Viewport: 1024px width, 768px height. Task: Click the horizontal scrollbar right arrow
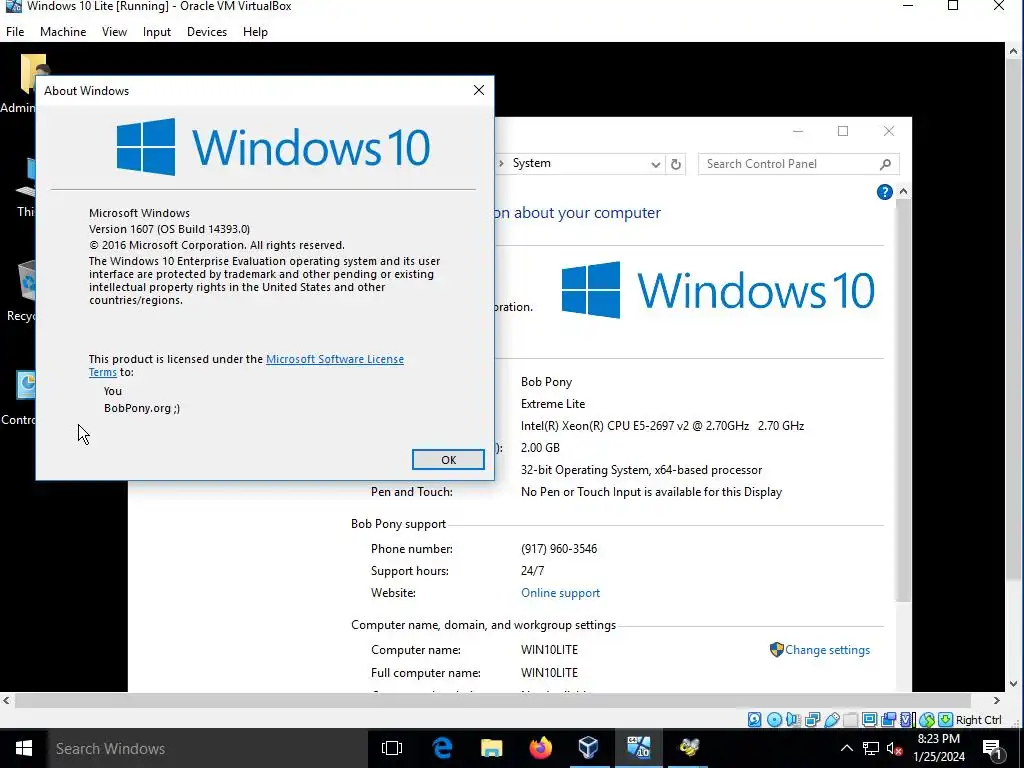point(997,700)
